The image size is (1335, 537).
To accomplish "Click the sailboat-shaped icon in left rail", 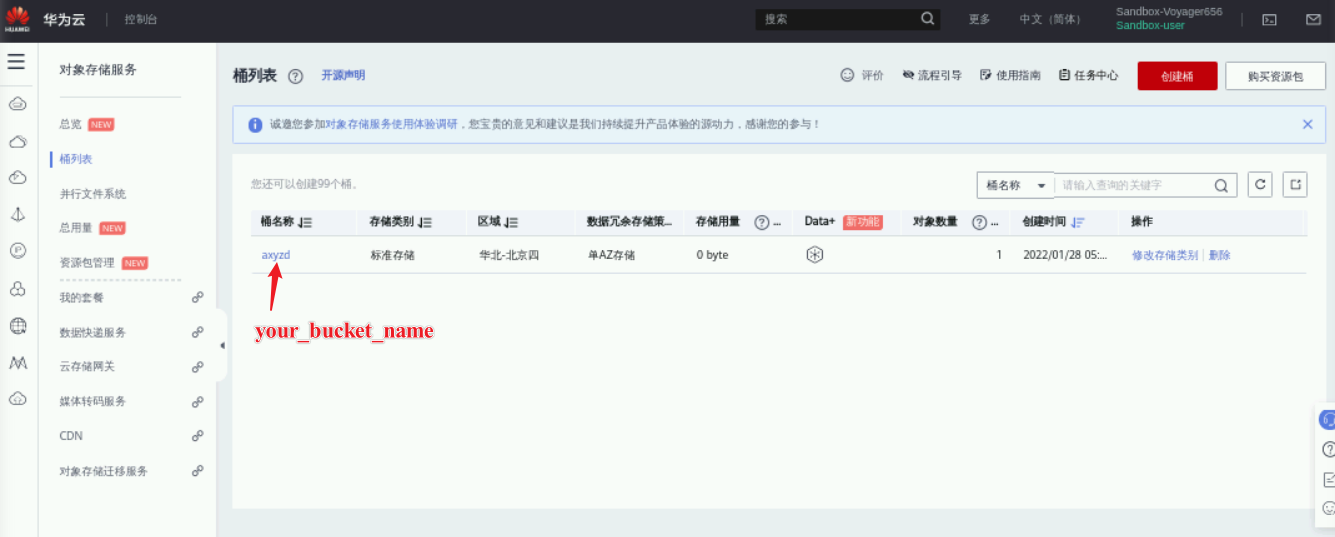I will [17, 215].
